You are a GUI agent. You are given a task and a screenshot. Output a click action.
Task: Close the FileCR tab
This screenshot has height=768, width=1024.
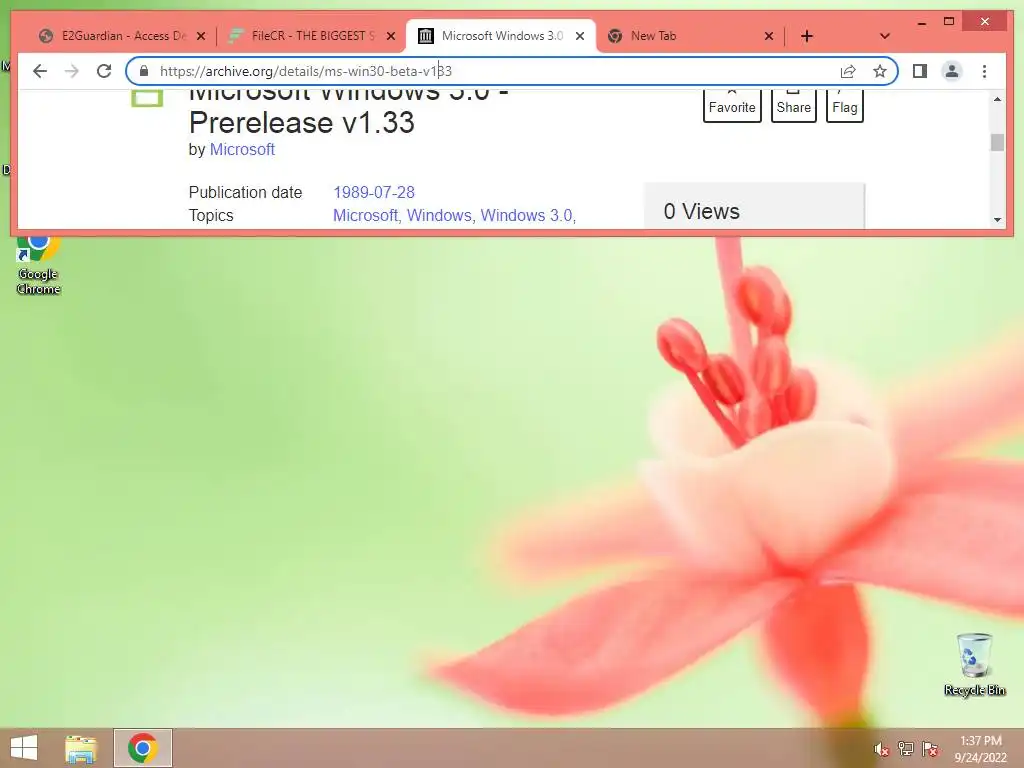point(391,36)
